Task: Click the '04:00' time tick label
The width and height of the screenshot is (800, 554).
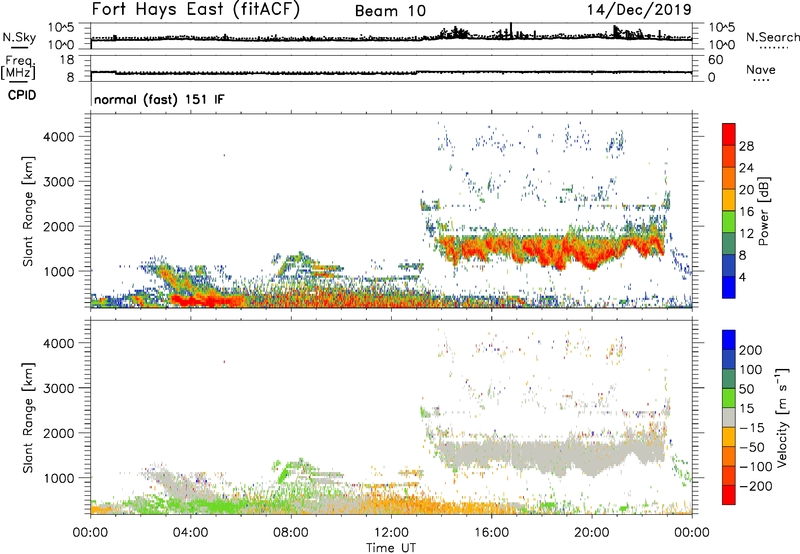Action: pyautogui.click(x=190, y=533)
